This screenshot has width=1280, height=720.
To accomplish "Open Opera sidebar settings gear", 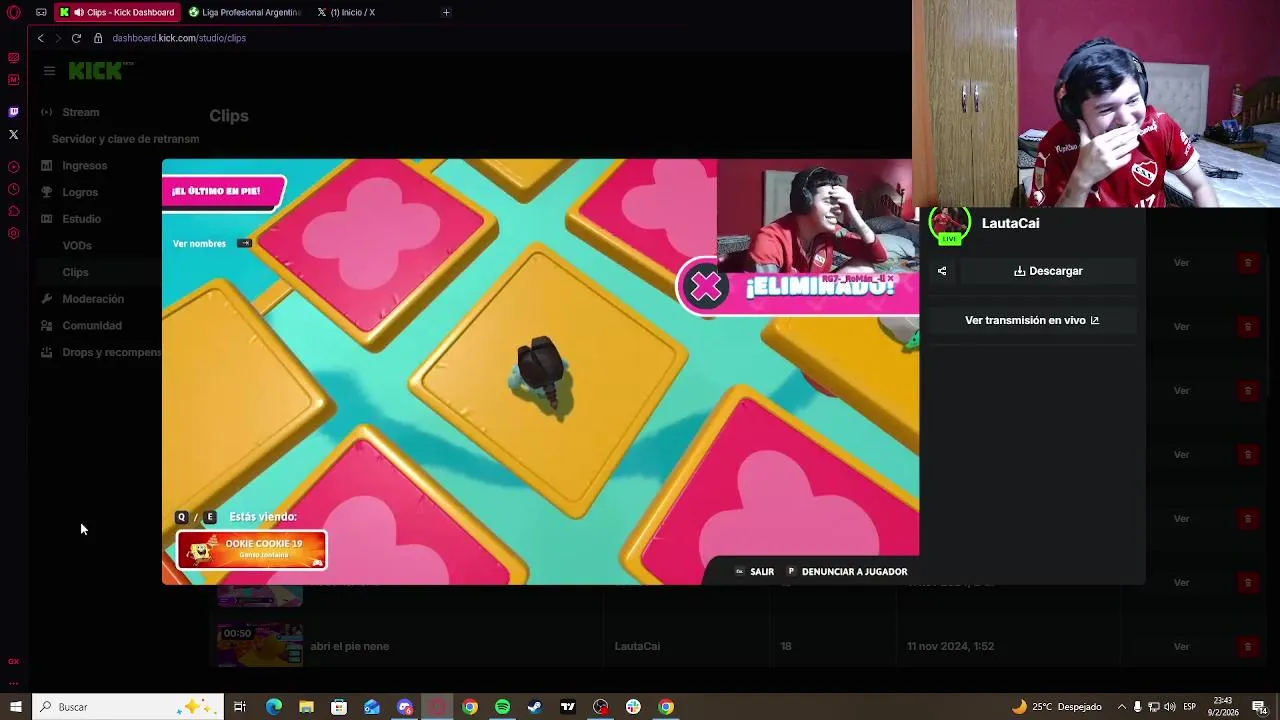I will (13, 233).
